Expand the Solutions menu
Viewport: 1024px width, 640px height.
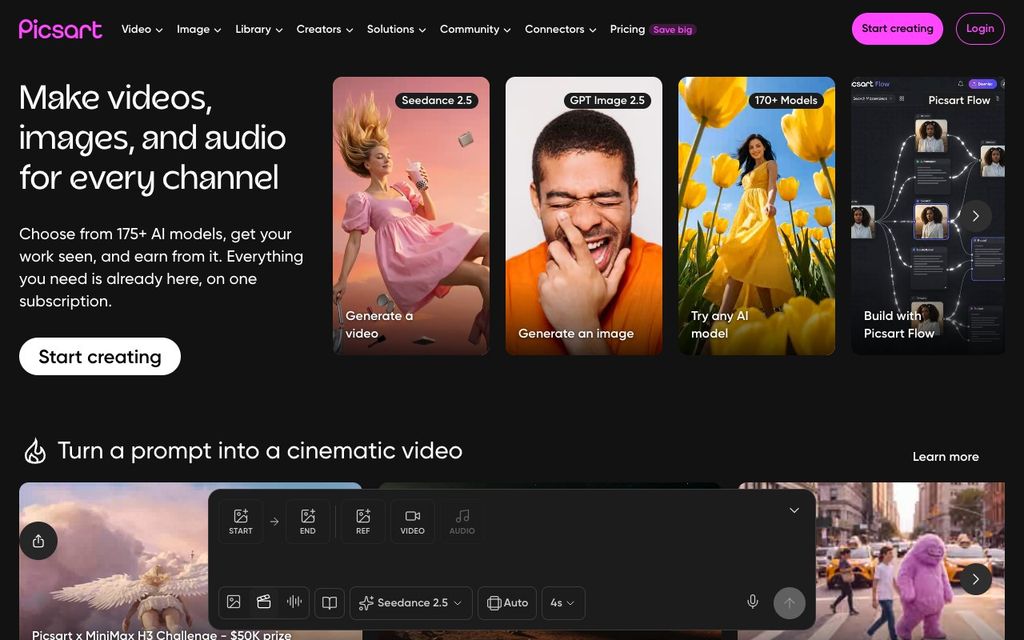pyautogui.click(x=396, y=29)
